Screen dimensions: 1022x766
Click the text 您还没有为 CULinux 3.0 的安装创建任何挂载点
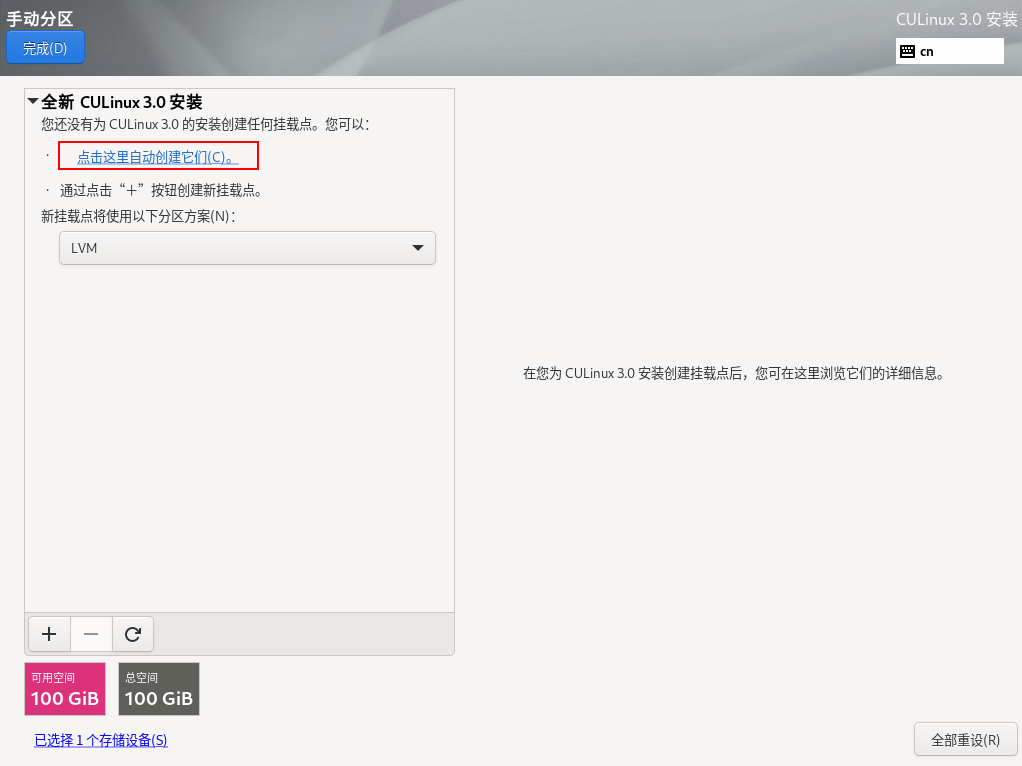click(x=205, y=125)
